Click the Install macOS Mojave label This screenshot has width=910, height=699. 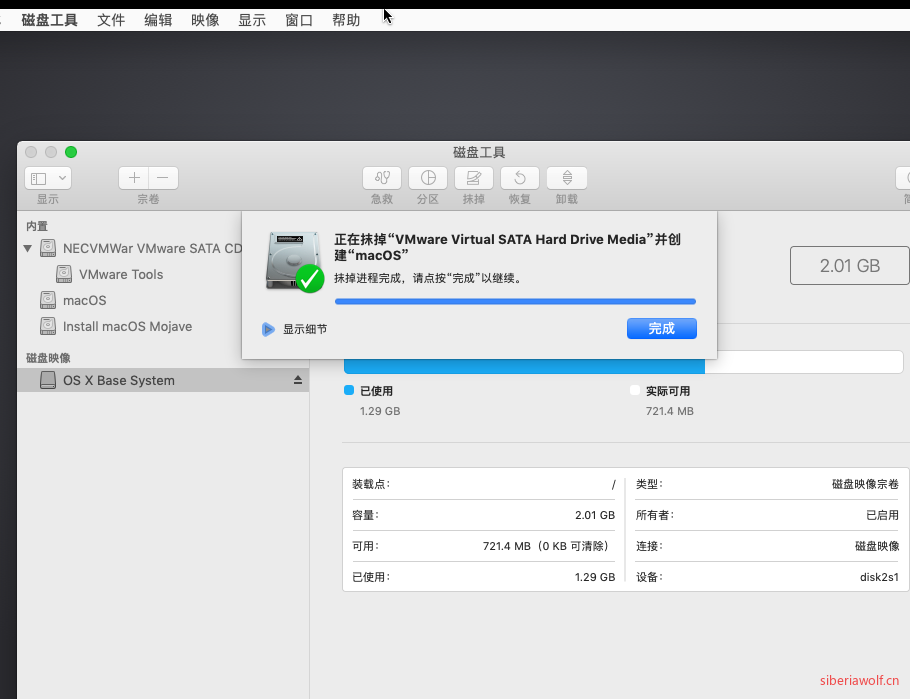point(127,326)
